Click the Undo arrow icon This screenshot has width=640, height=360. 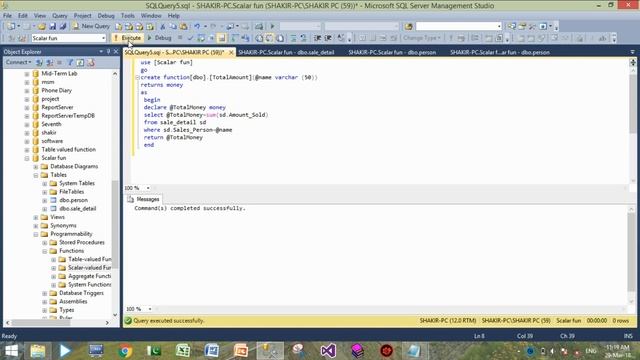click(x=197, y=26)
